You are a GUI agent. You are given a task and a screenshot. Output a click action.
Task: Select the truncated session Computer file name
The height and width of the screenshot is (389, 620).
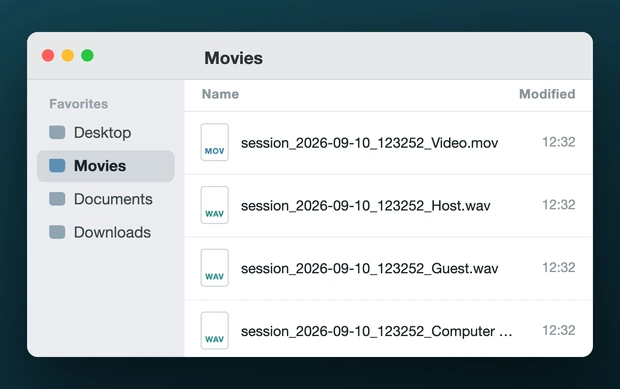click(376, 331)
